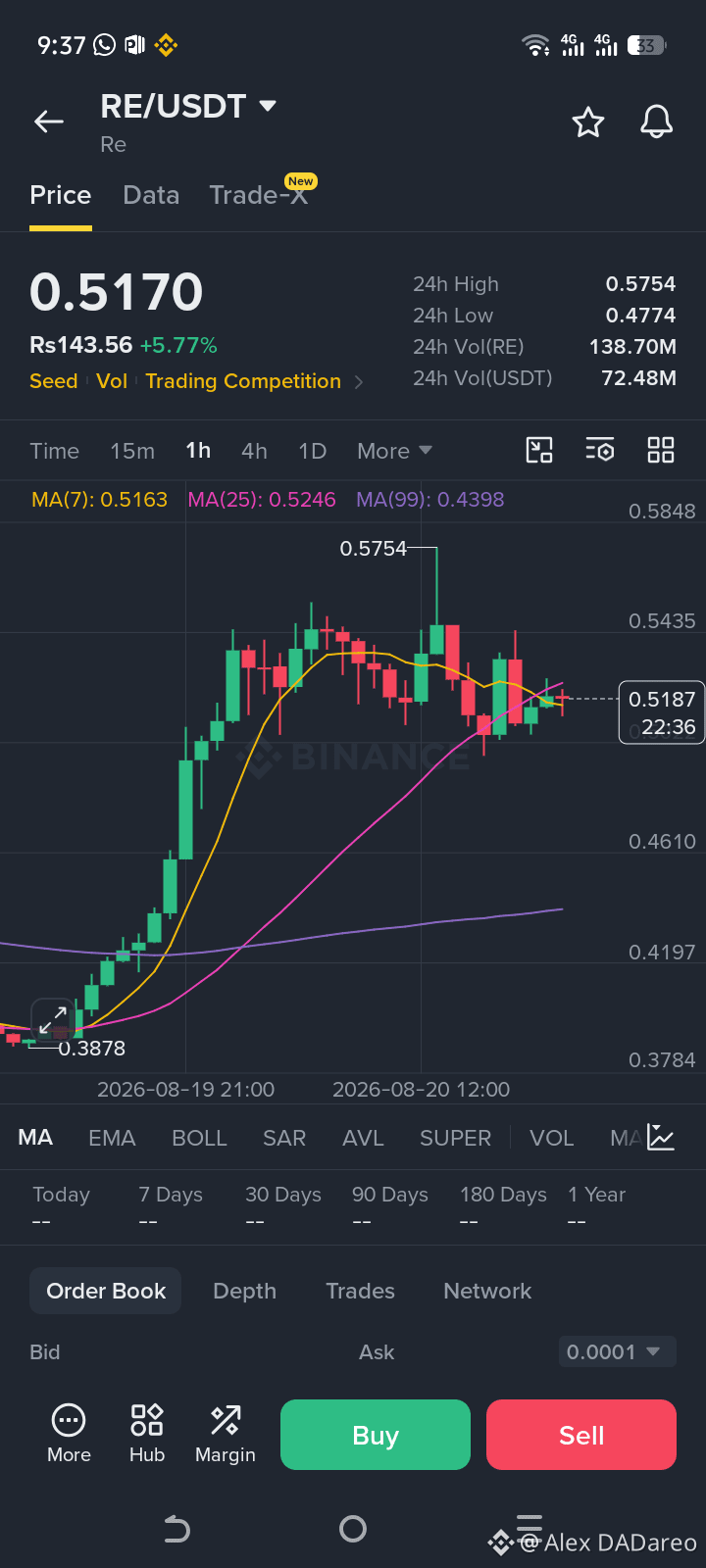Toggle BOLL indicator
The height and width of the screenshot is (1568, 706).
point(199,1138)
